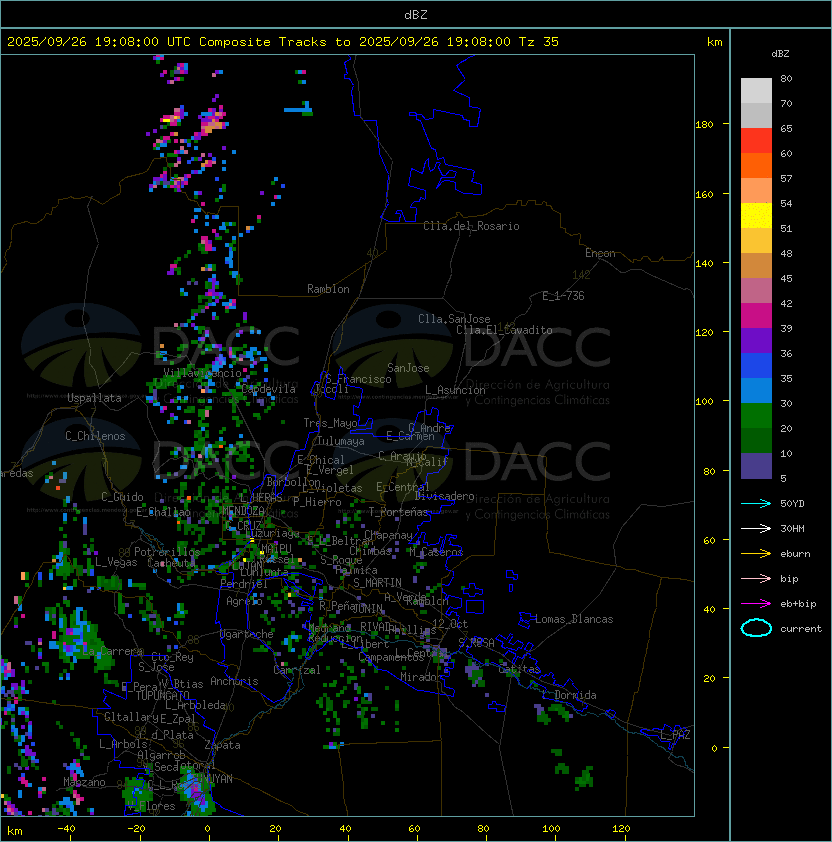Select the dark orange 57-60 dBZ swatch
The height and width of the screenshot is (842, 832).
(756, 166)
